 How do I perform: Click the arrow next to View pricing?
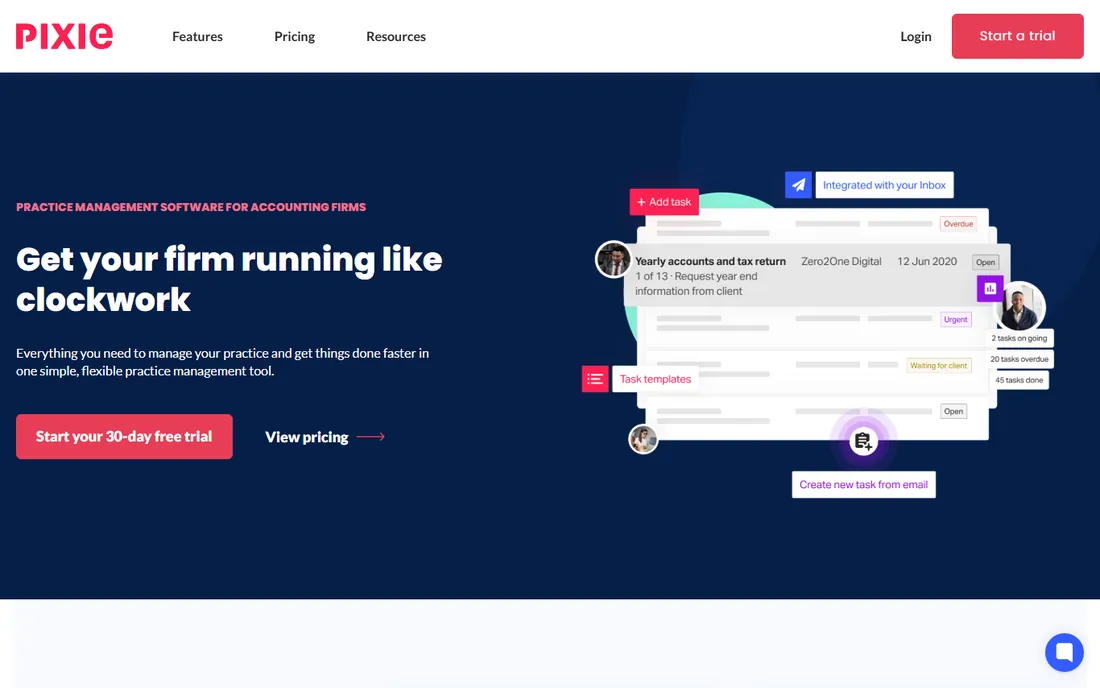click(x=370, y=437)
